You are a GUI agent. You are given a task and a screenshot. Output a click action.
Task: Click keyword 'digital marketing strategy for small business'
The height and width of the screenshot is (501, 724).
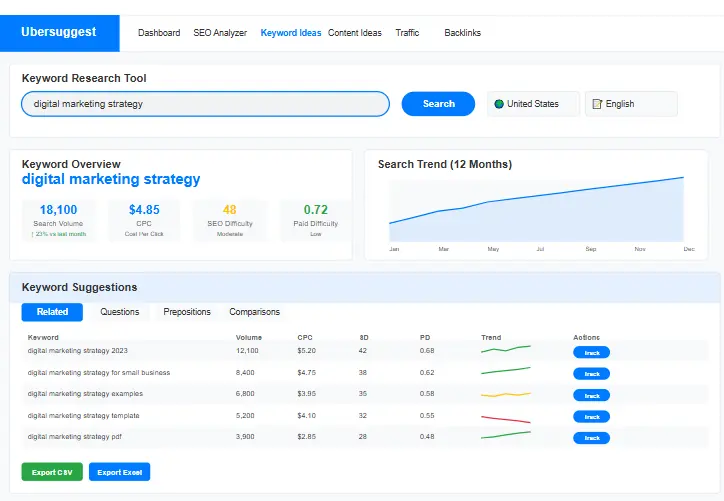pyautogui.click(x=99, y=373)
